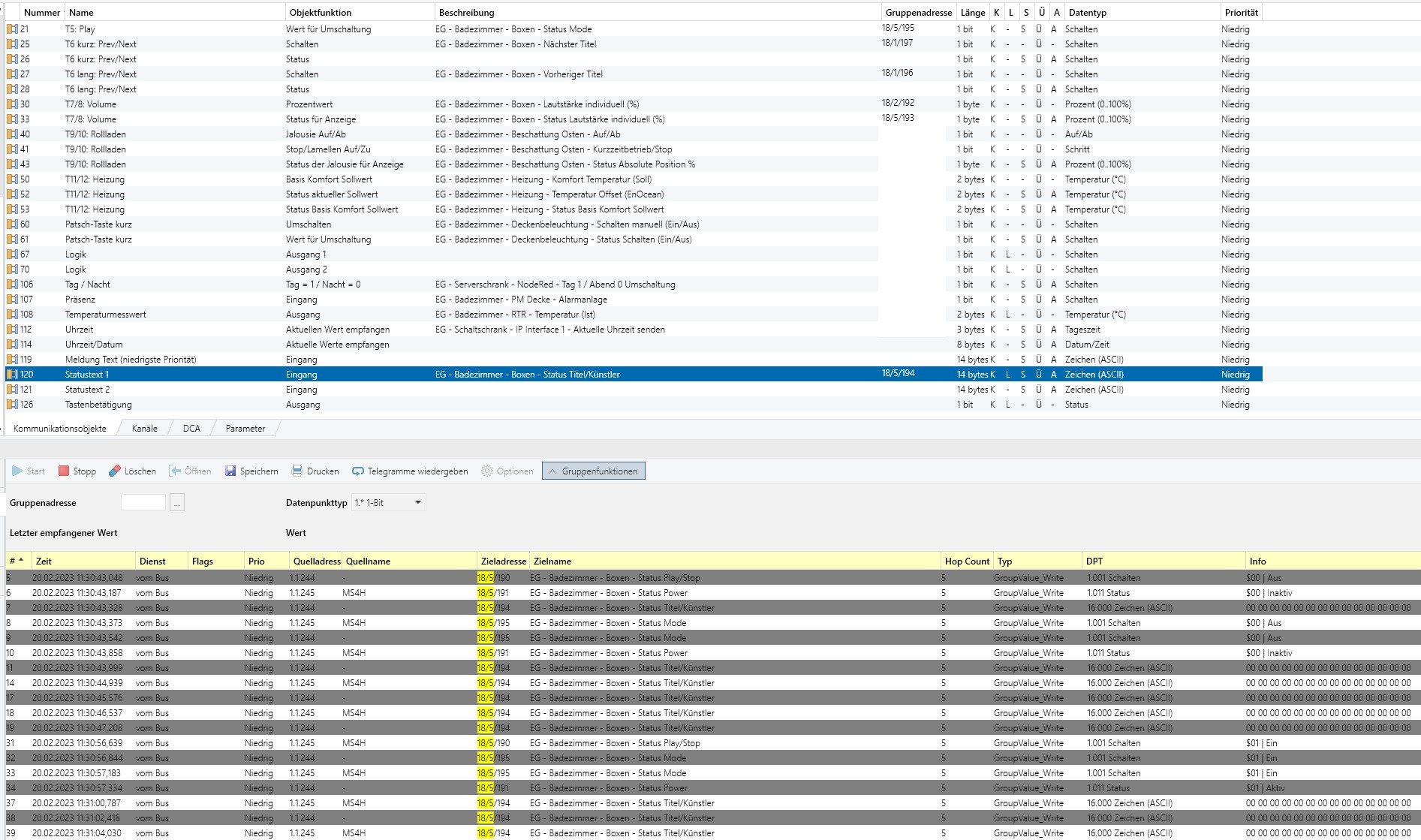
Task: Click object icon of row 50 T11/12: Heizung
Action: click(x=12, y=179)
